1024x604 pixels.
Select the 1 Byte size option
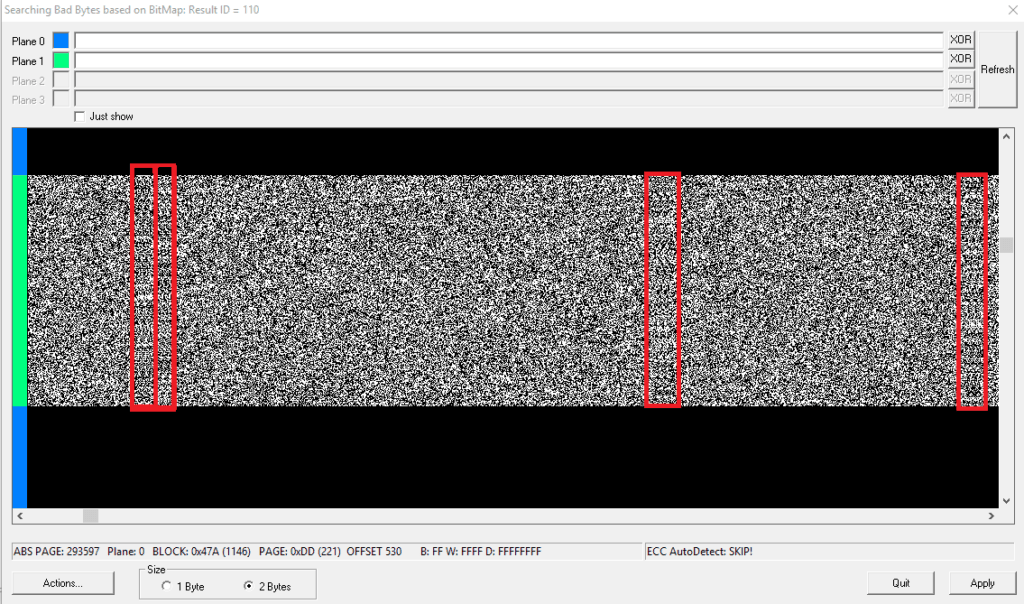click(x=167, y=586)
